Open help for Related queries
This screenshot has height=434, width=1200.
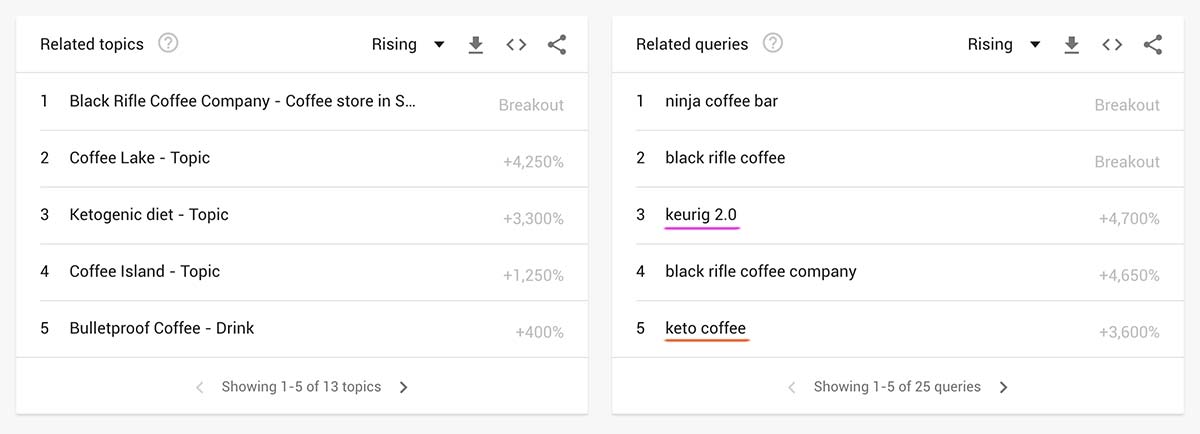click(773, 43)
